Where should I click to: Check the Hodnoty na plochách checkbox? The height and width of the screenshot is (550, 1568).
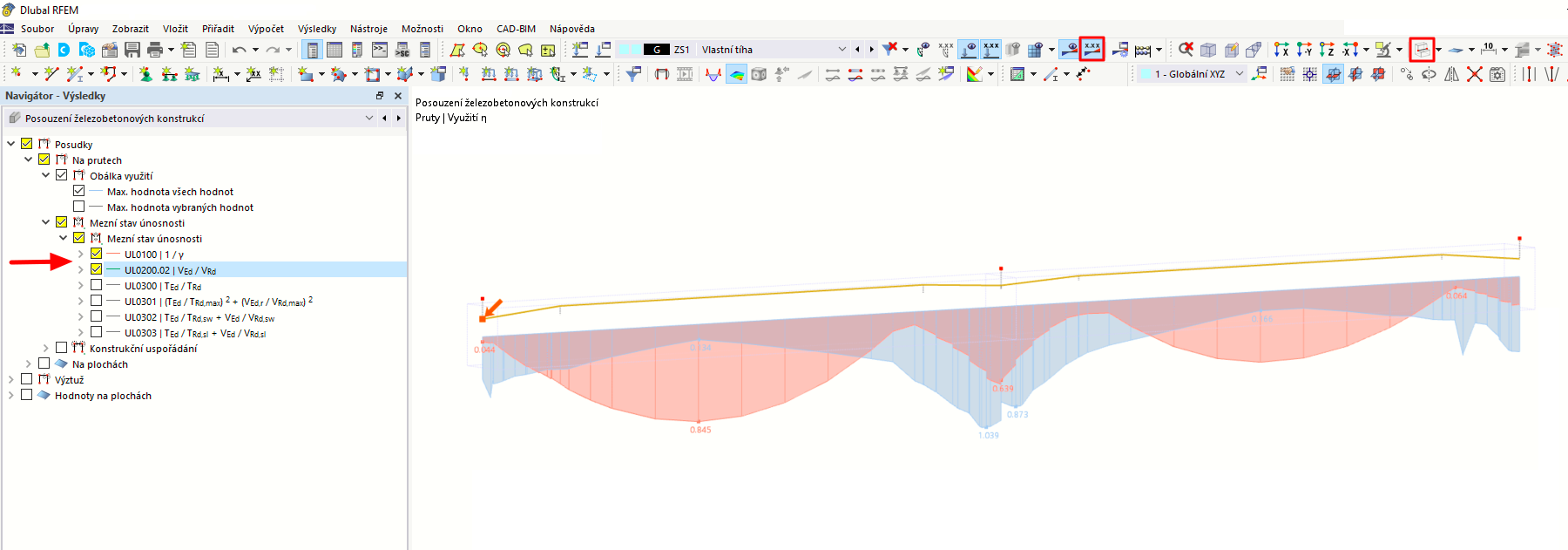coord(27,395)
